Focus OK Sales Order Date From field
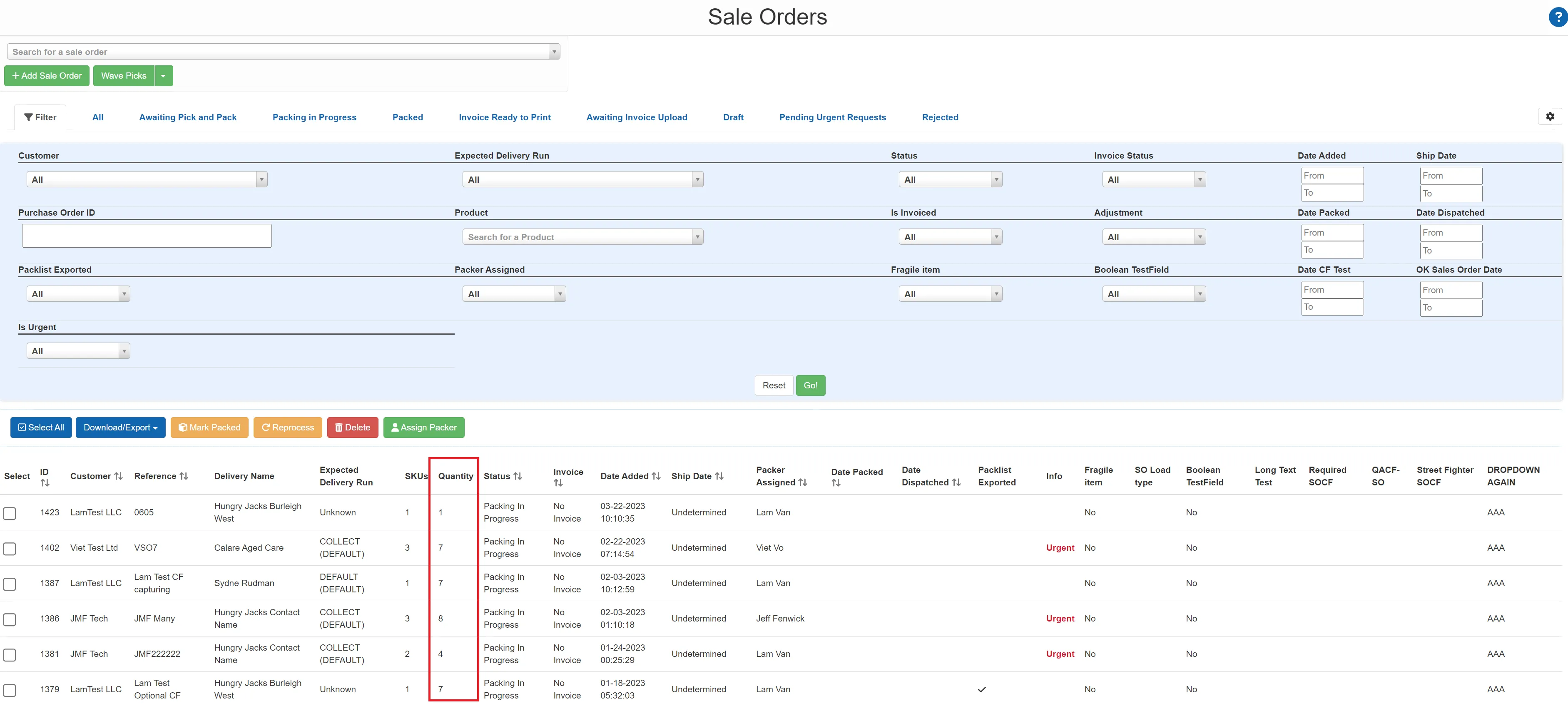Screen dimensions: 1568x706 tap(1451, 290)
